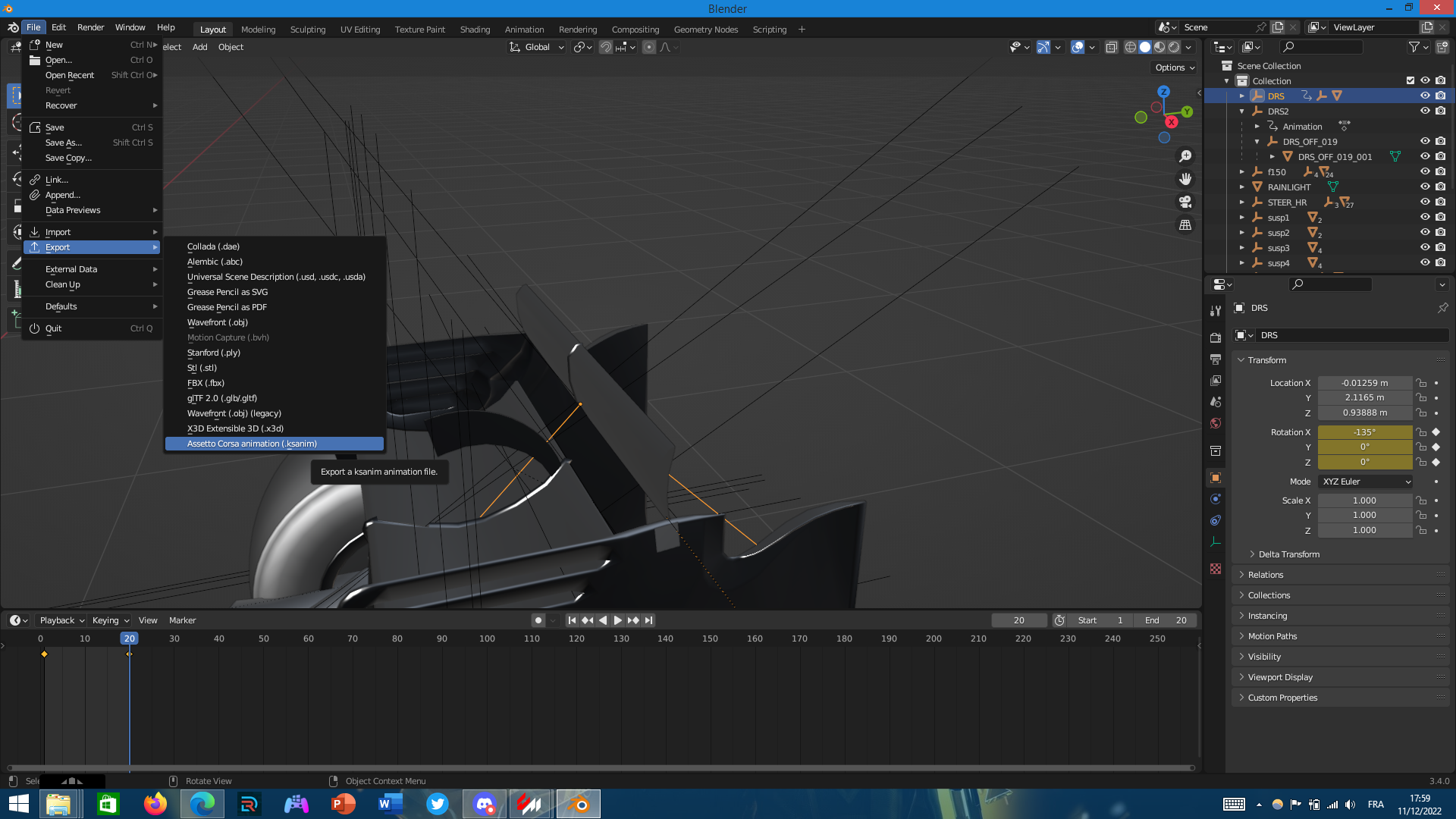Open Object Constraint properties tab icon
The image size is (1456, 819).
[1216, 520]
